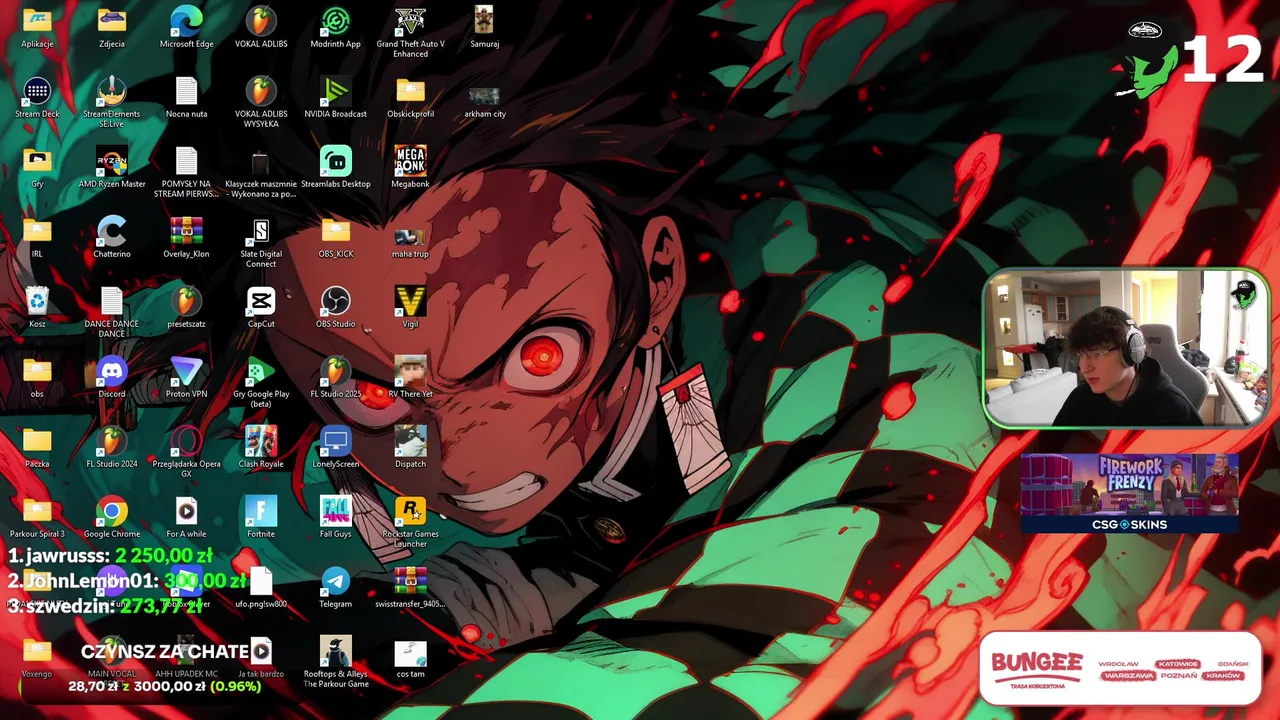This screenshot has height=720, width=1280.
Task: Start Grand Theft Auto V Enhanced
Action: tap(410, 32)
